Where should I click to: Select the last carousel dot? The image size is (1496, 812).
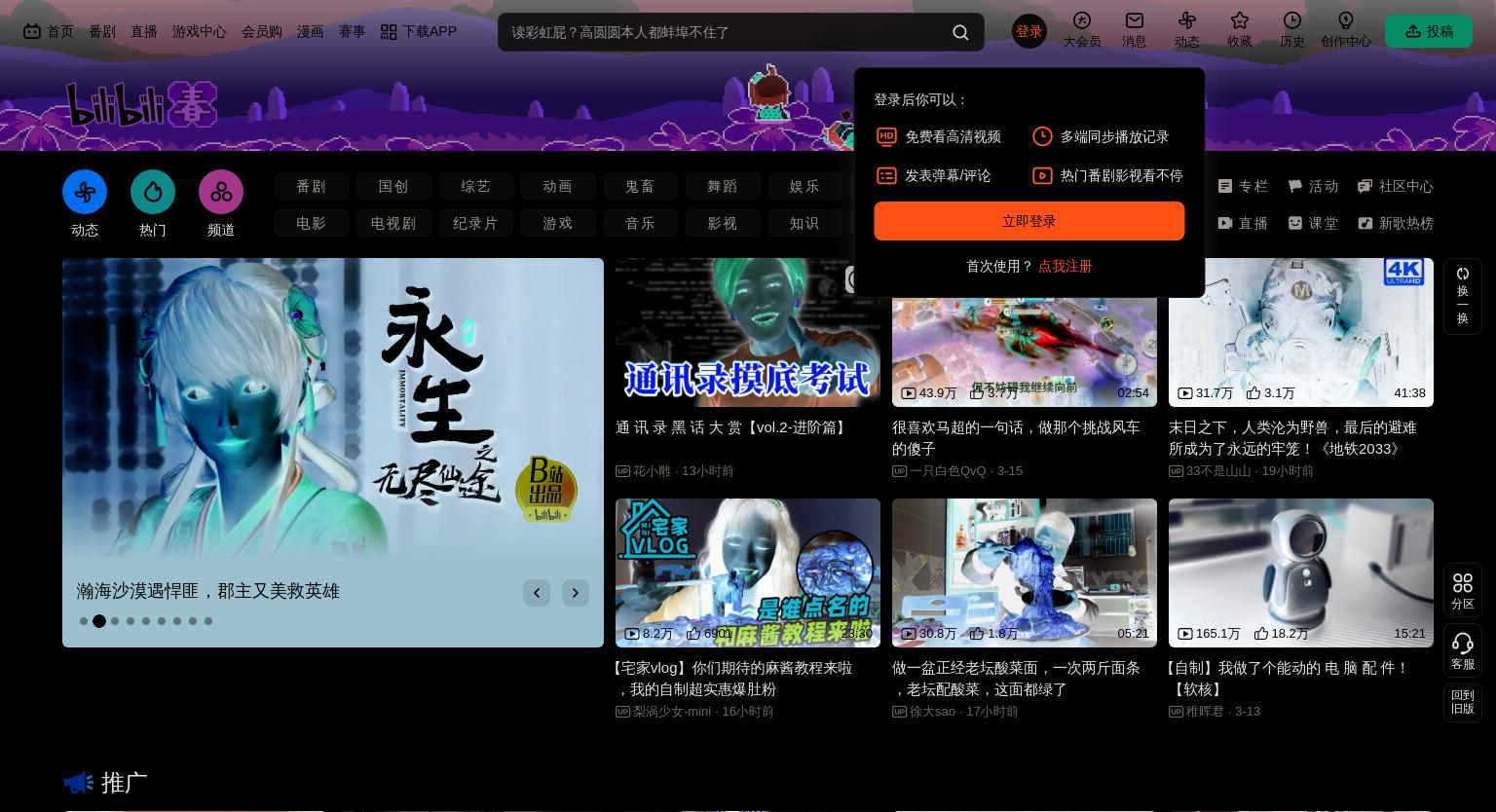point(208,621)
